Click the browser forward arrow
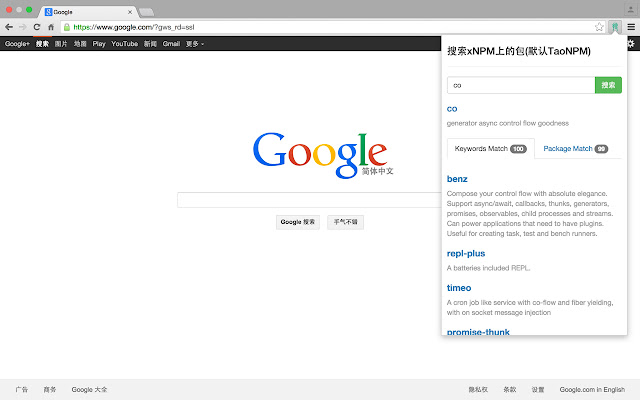640x400 pixels. pyautogui.click(x=23, y=27)
